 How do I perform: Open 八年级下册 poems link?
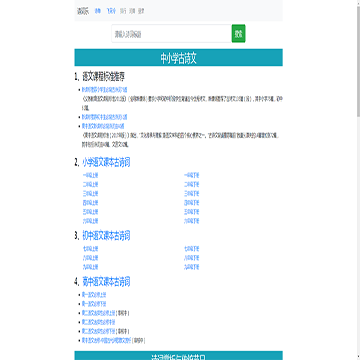click(192, 258)
